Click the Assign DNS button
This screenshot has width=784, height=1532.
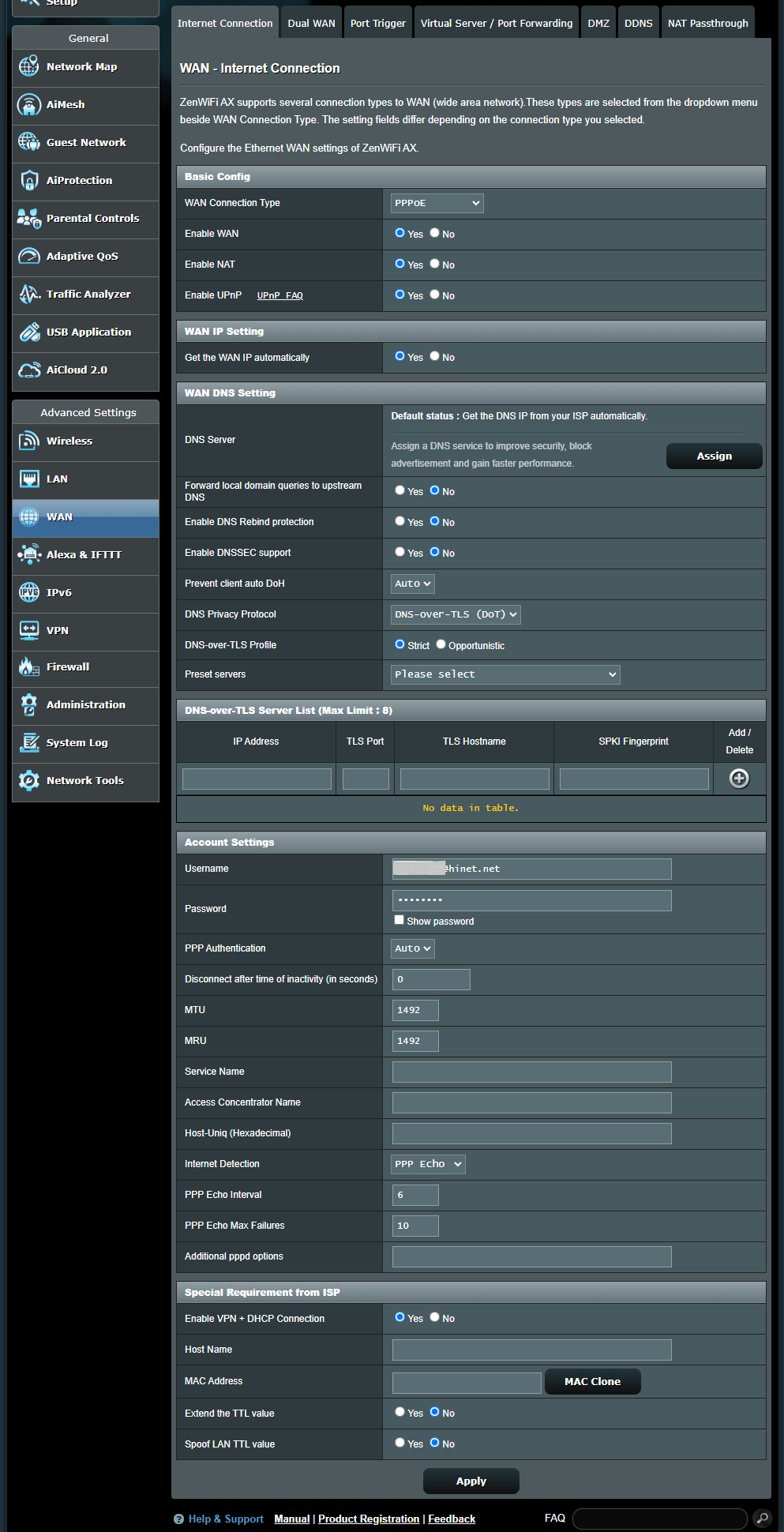click(x=714, y=456)
